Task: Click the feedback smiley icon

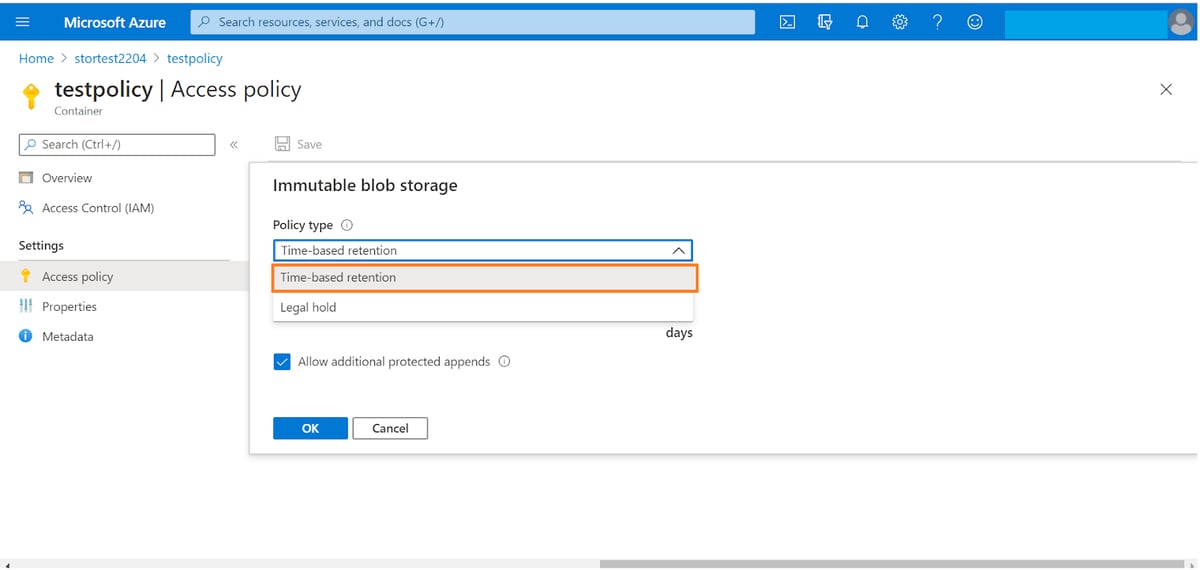Action: pyautogui.click(x=974, y=22)
